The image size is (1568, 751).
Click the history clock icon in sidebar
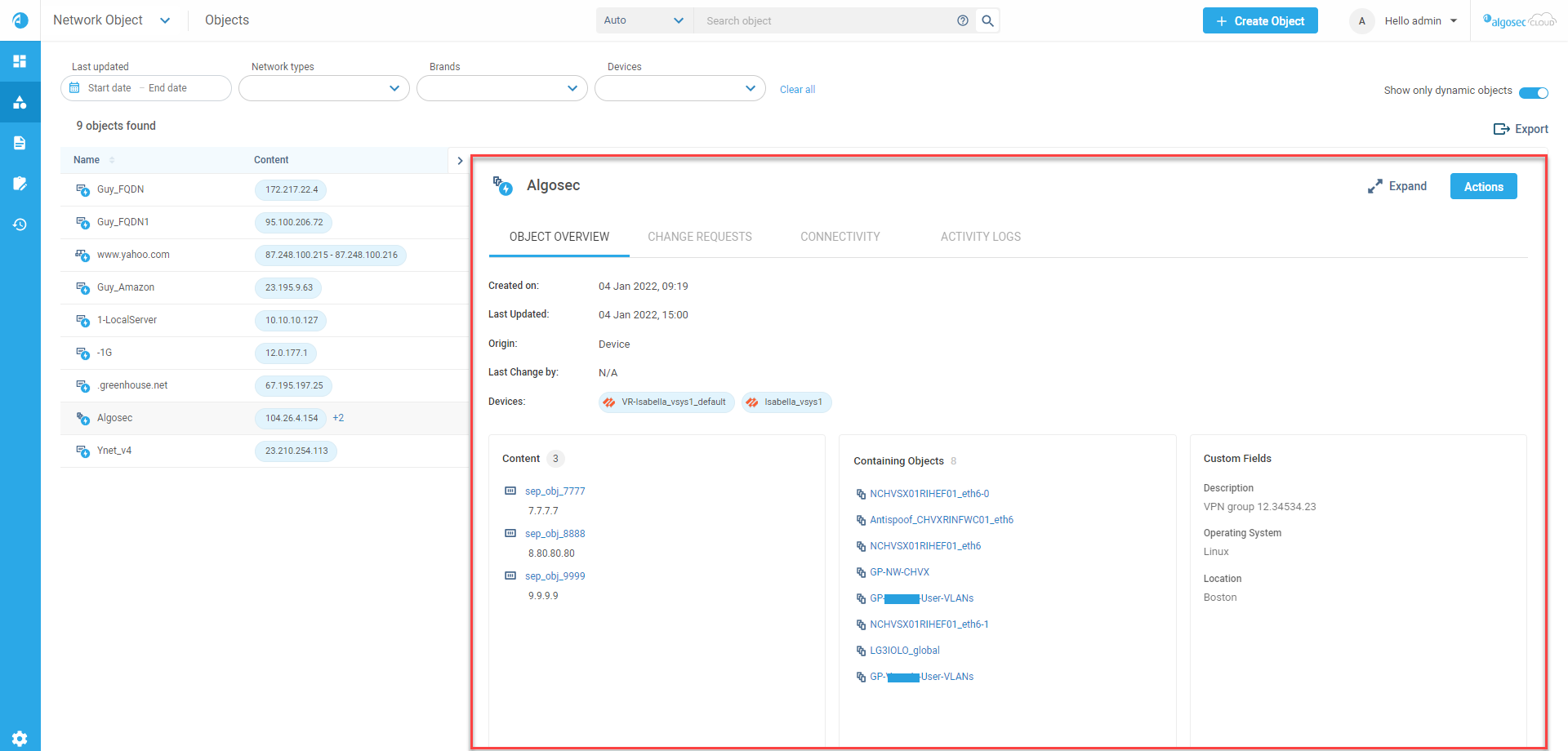[x=20, y=224]
